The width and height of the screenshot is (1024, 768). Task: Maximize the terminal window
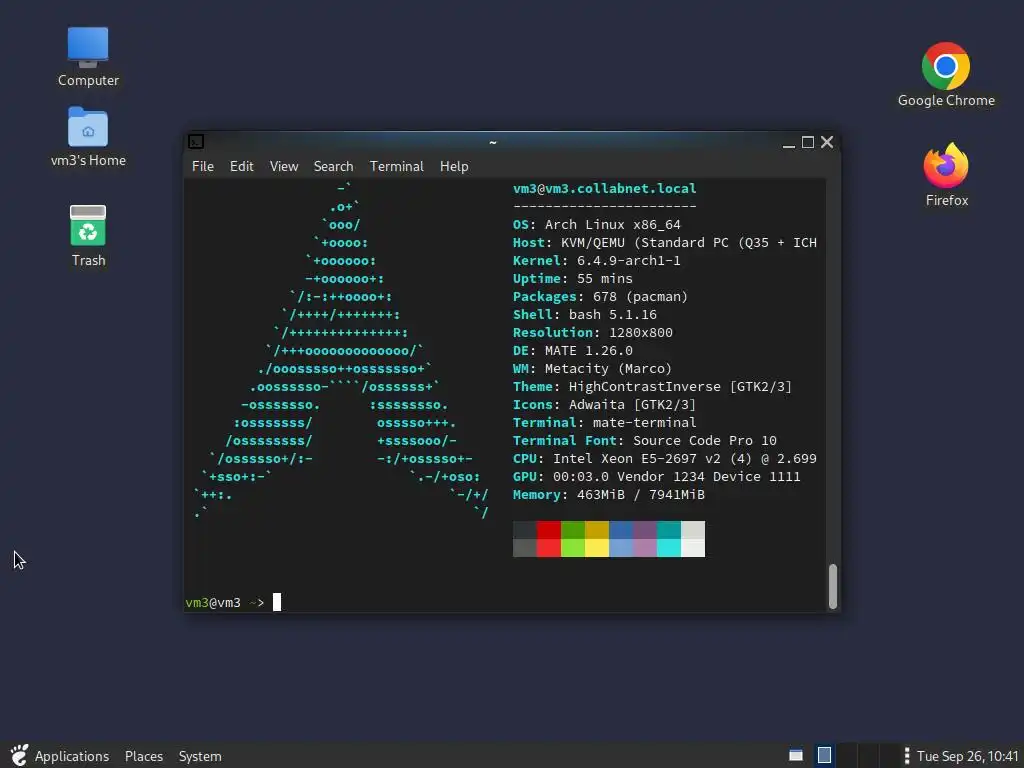pos(808,142)
